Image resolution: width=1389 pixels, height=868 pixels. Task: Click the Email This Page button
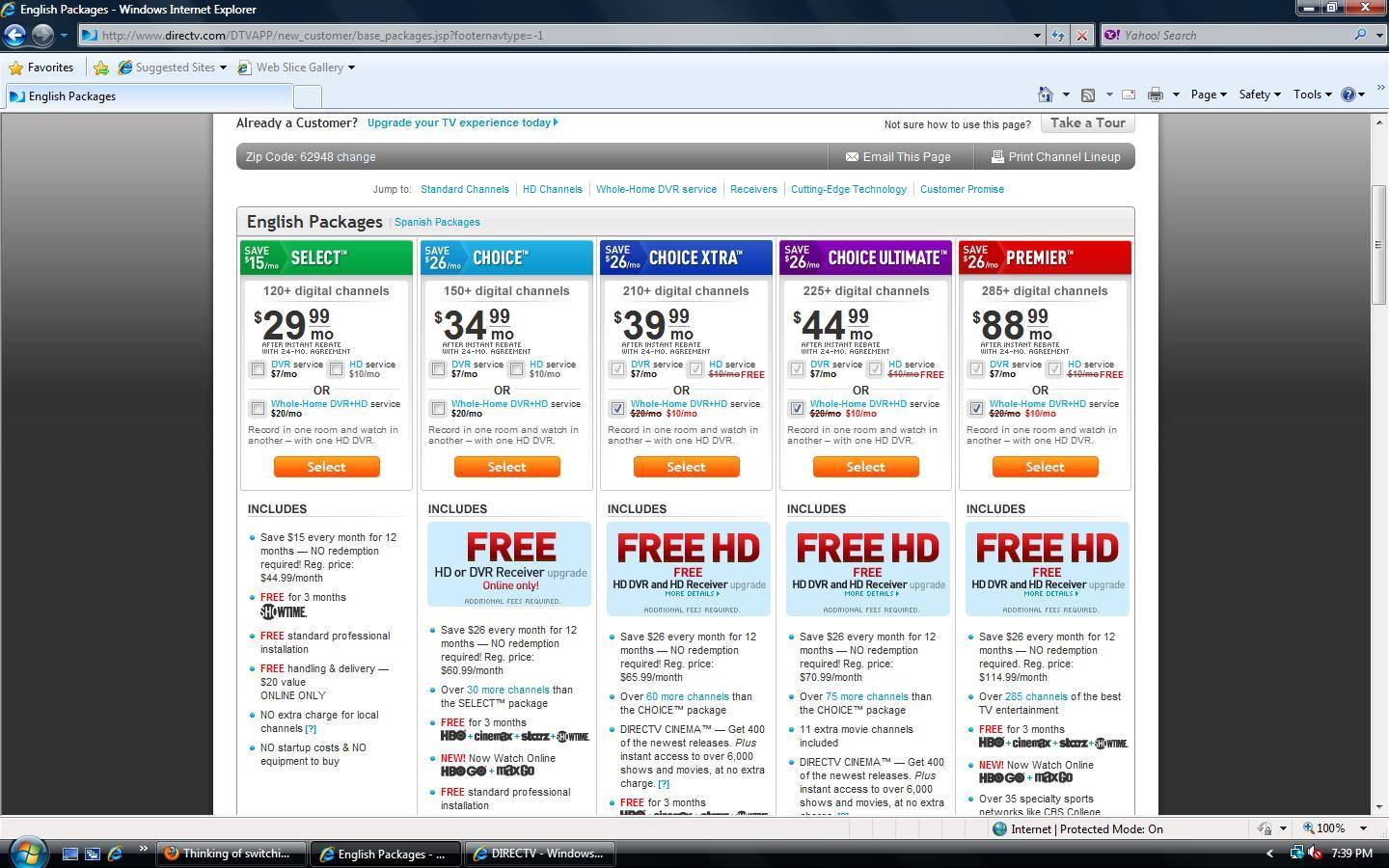(899, 156)
